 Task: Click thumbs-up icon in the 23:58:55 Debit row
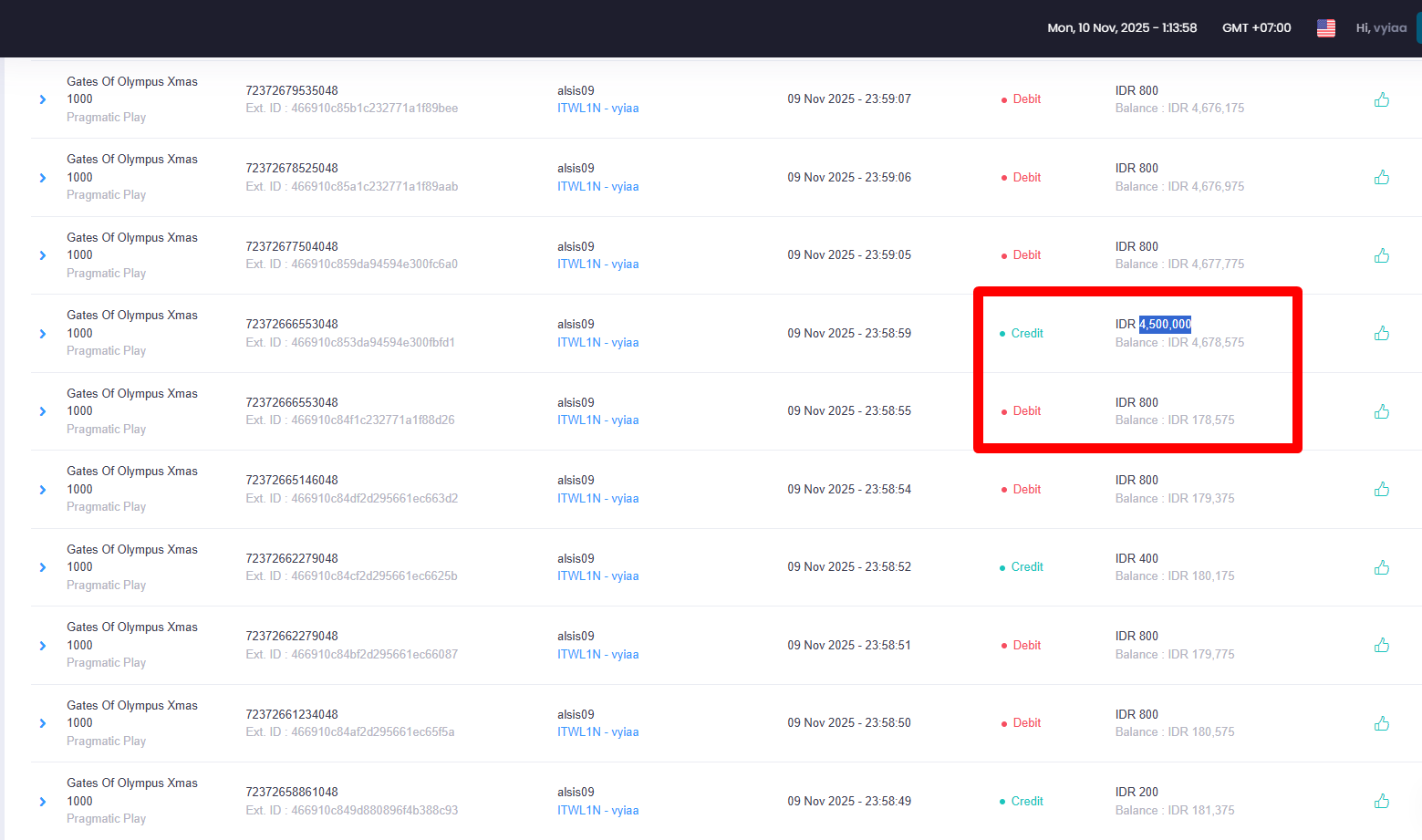pos(1382,411)
